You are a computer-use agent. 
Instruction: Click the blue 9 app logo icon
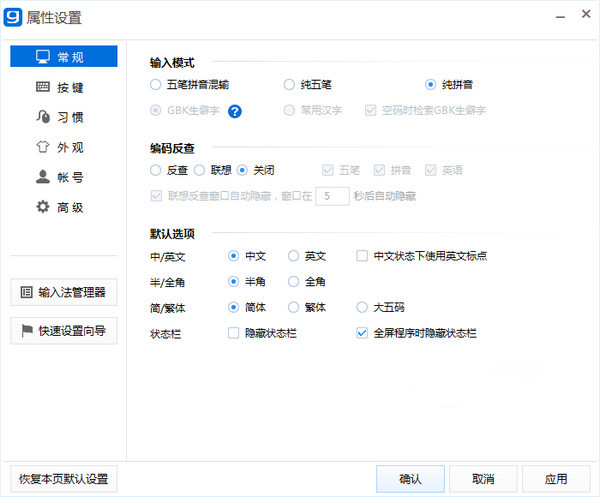[x=13, y=17]
